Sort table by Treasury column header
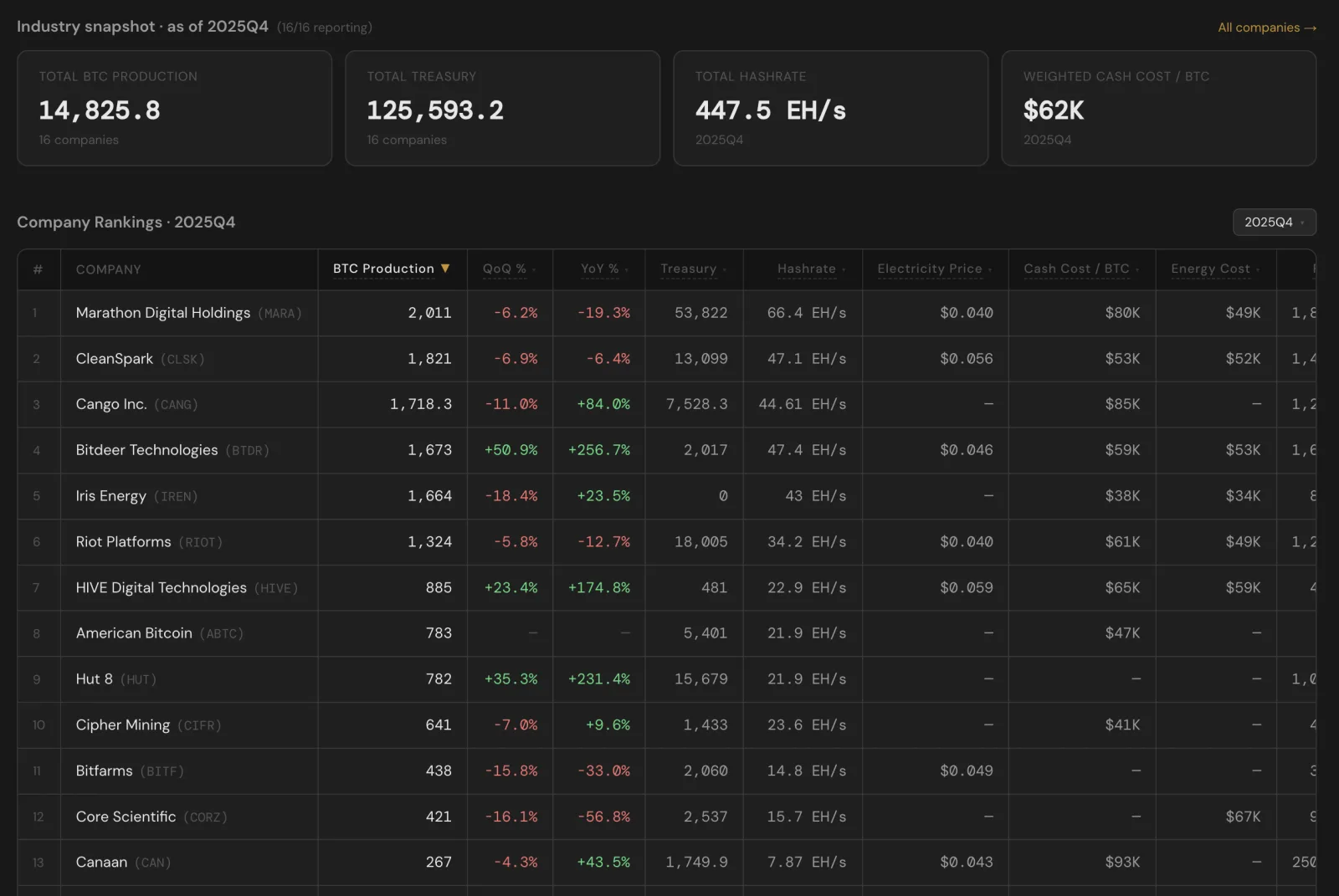Screen dimensions: 1339x896 [694, 269]
